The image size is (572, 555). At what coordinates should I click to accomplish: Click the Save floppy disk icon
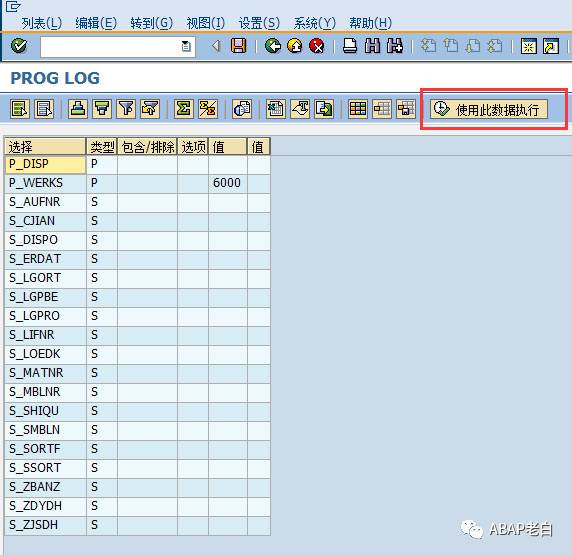(x=238, y=46)
